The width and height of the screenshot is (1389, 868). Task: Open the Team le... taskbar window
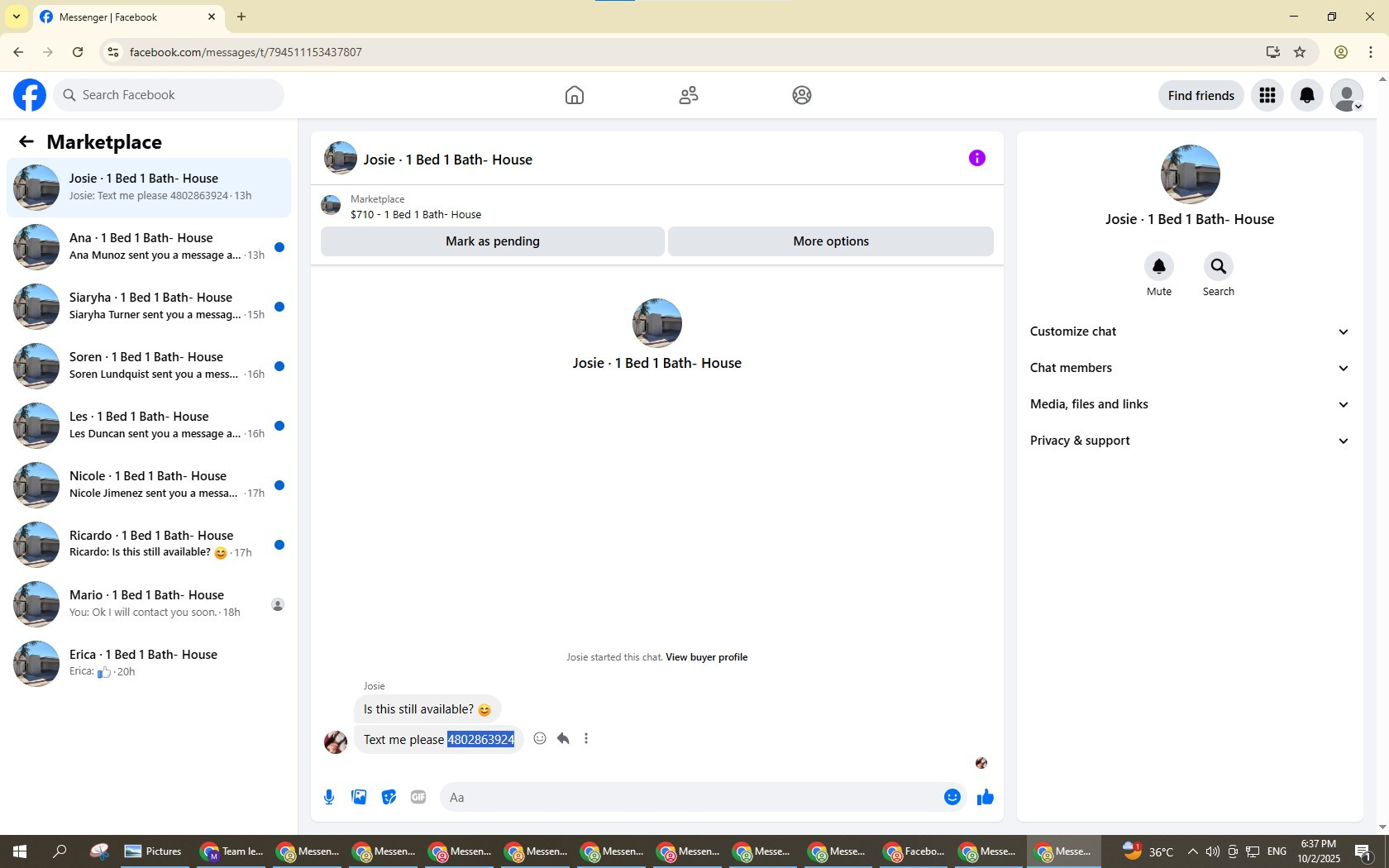pyautogui.click(x=231, y=851)
